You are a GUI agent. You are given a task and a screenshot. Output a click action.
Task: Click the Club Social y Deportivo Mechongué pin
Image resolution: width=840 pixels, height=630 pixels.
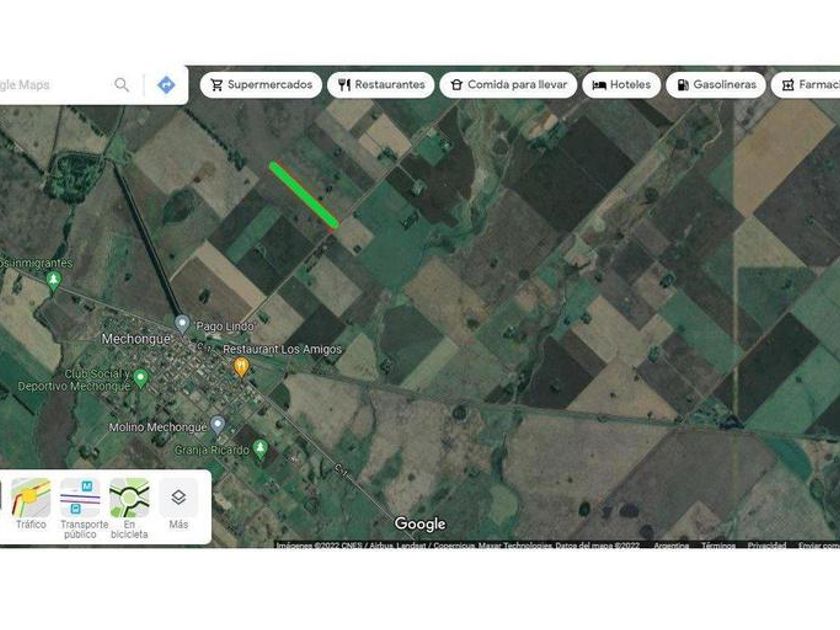pos(141,378)
